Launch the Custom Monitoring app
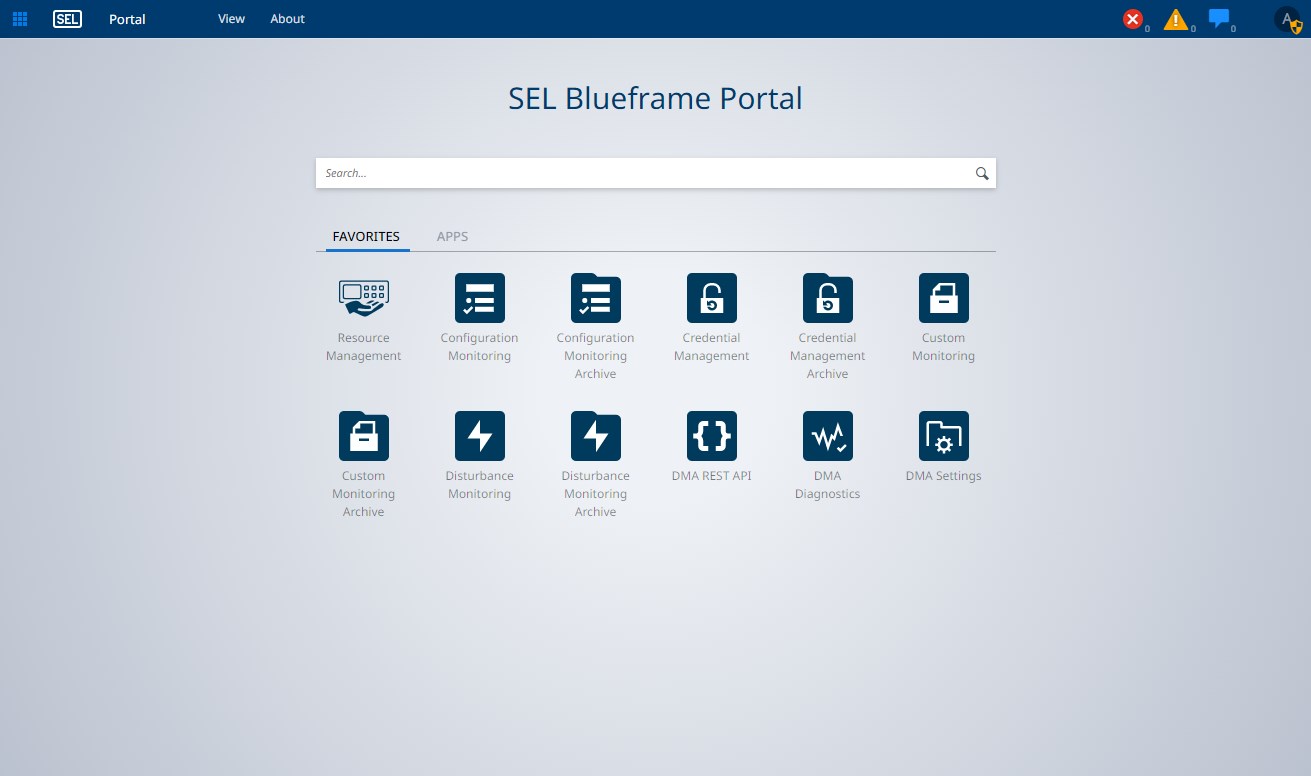1311x776 pixels. 943,298
